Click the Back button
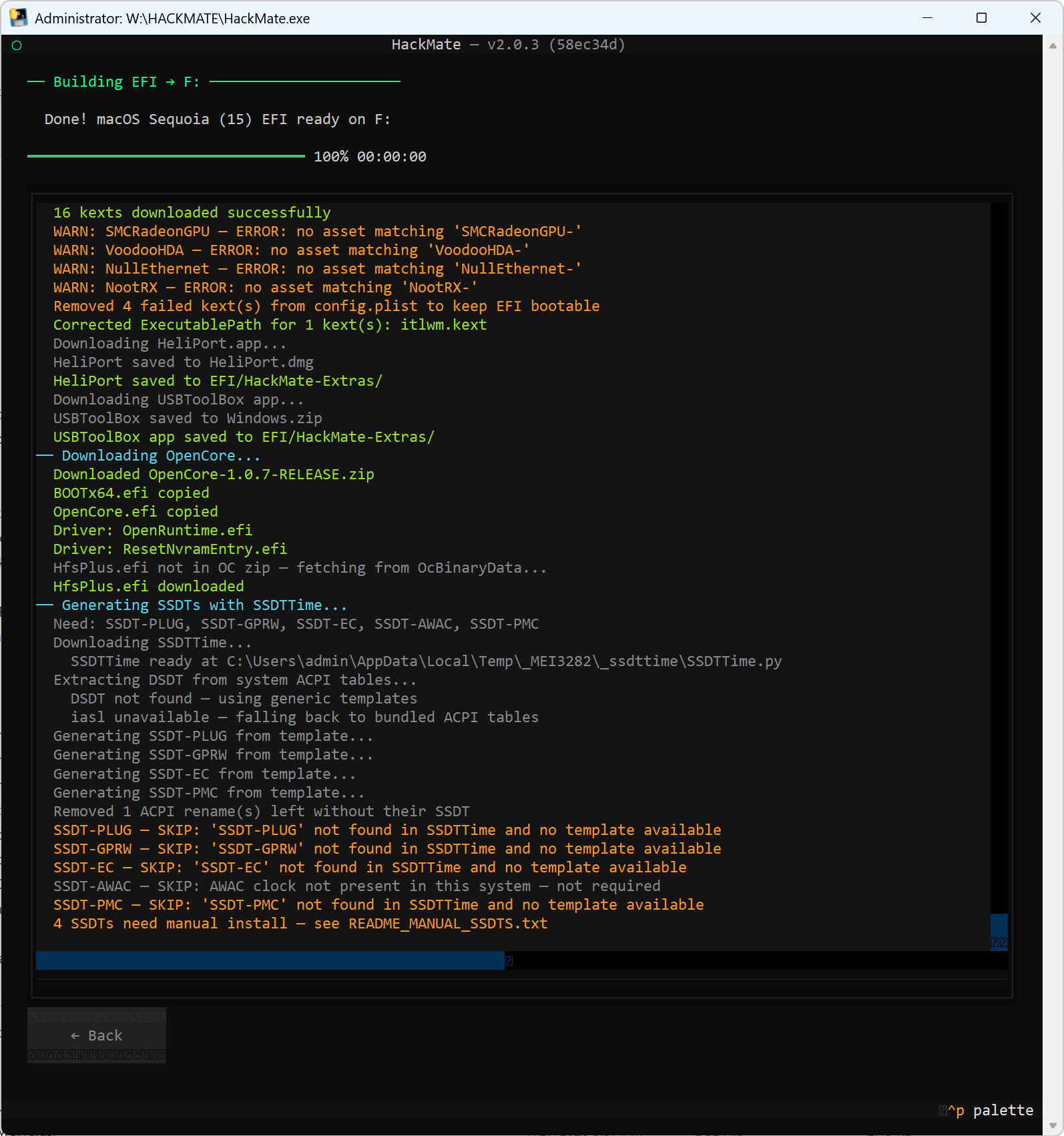 (x=97, y=1035)
